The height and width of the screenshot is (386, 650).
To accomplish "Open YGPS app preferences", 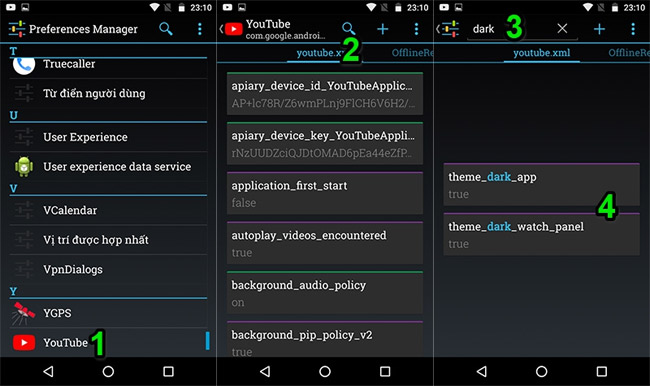I will point(108,313).
